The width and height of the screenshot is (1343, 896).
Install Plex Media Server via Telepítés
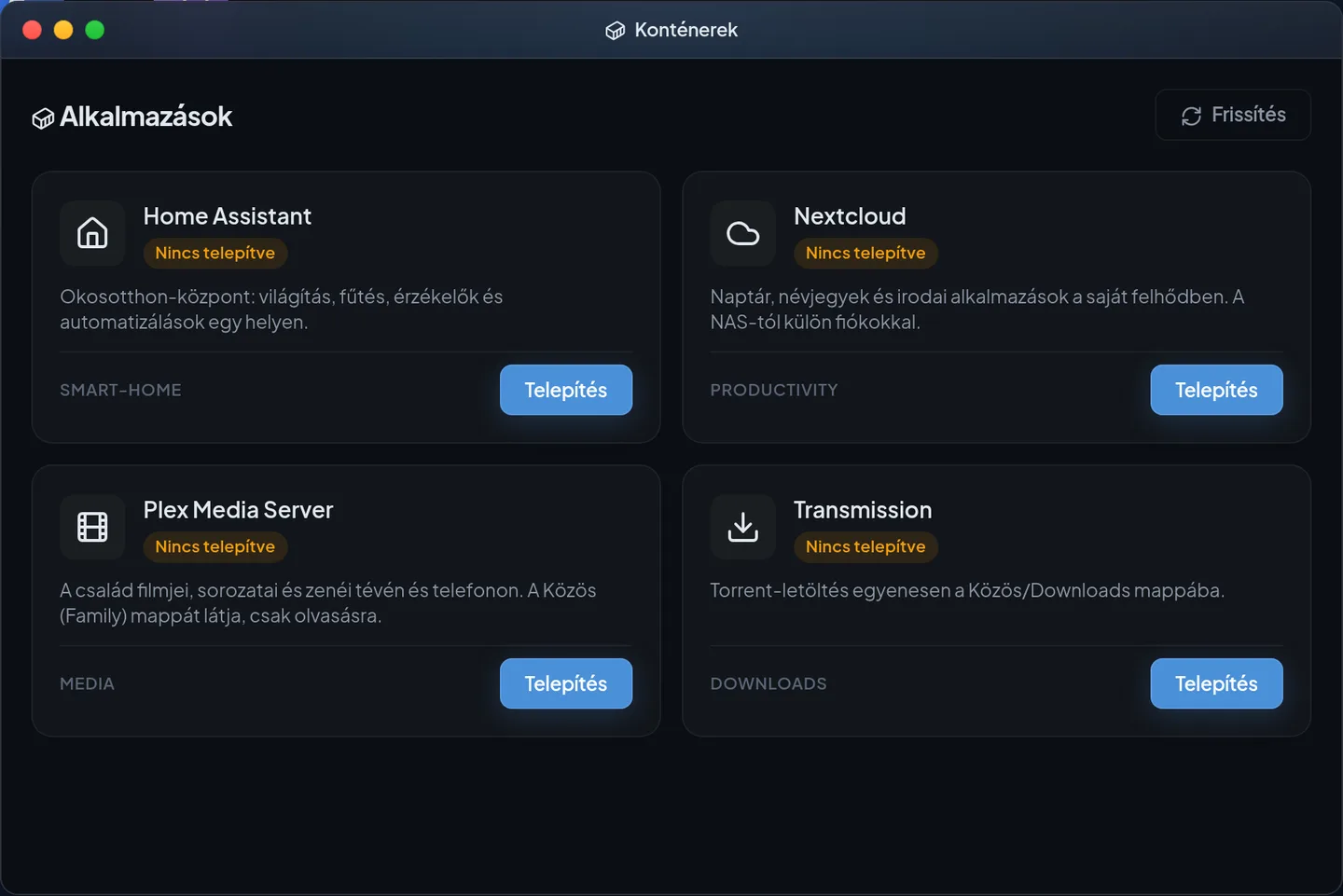(566, 683)
